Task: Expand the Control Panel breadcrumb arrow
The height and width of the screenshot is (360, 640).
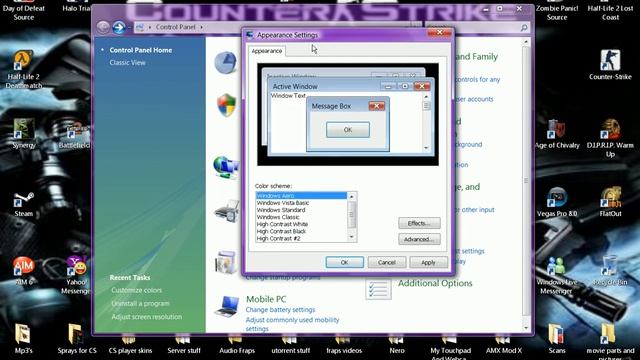Action: 201,27
